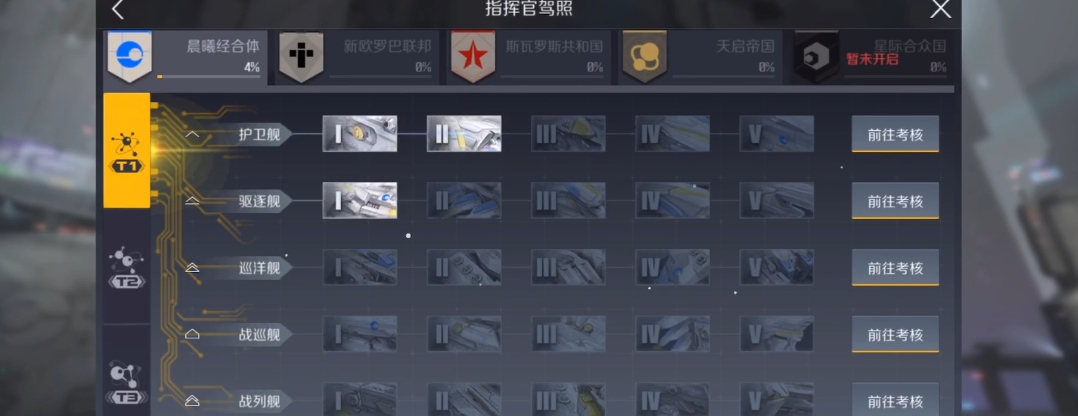Click 前往考核 for the 战巡舰 row
This screenshot has width=1078, height=416.
pyautogui.click(x=895, y=334)
